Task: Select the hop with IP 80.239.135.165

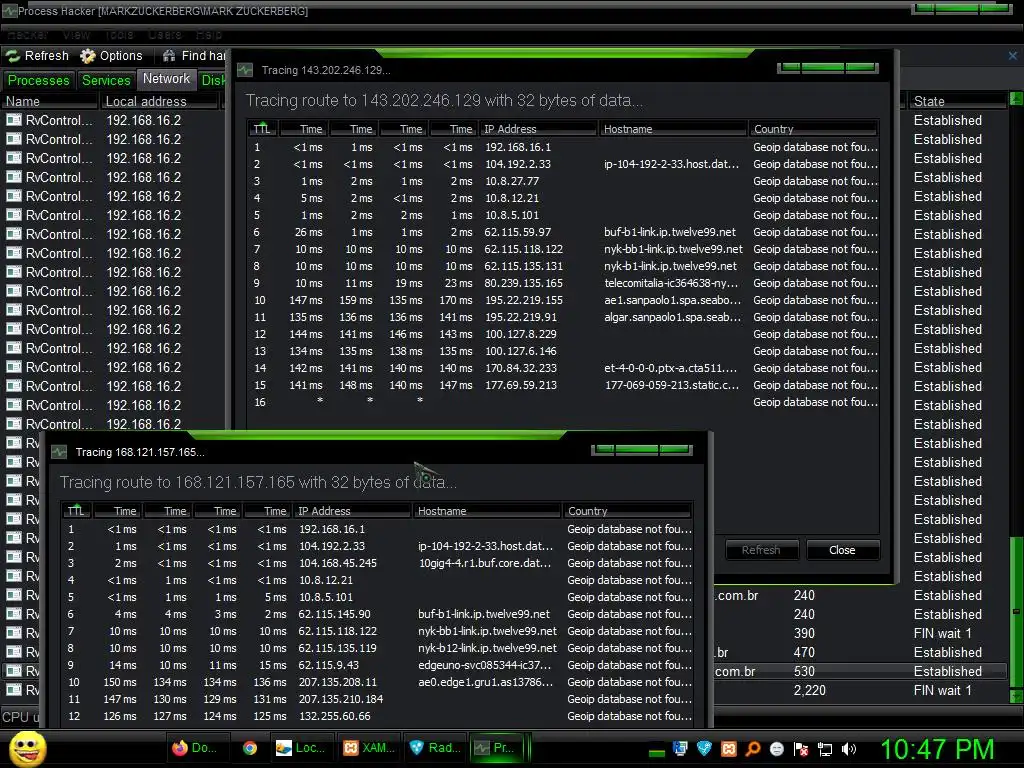Action: (x=564, y=283)
